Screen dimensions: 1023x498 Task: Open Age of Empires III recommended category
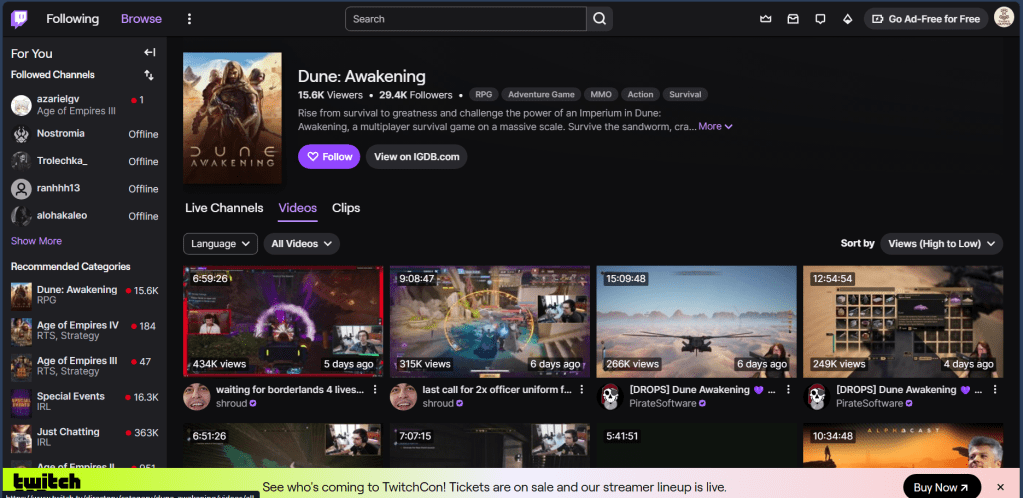(85, 366)
